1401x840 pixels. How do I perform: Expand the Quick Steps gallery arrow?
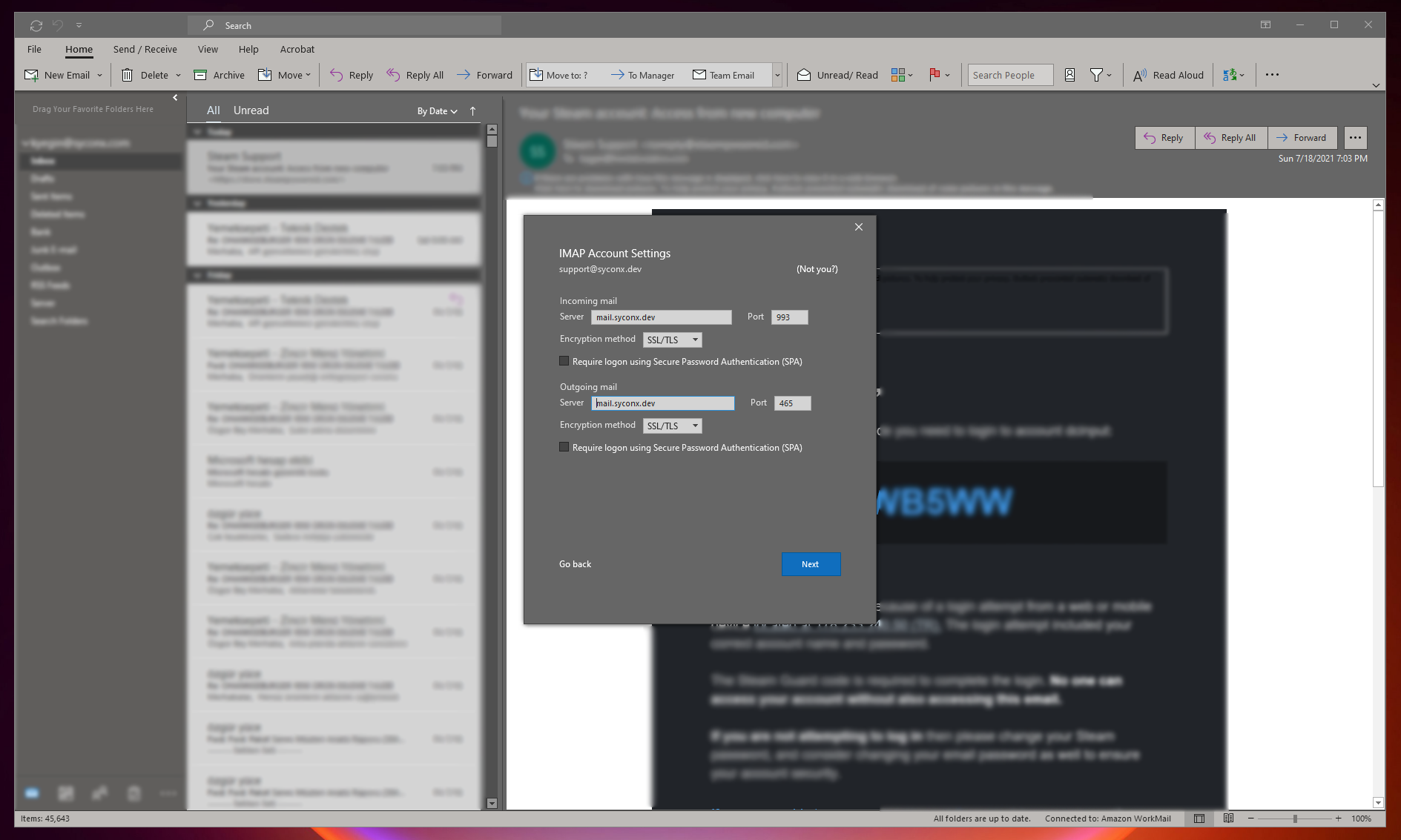click(x=777, y=75)
